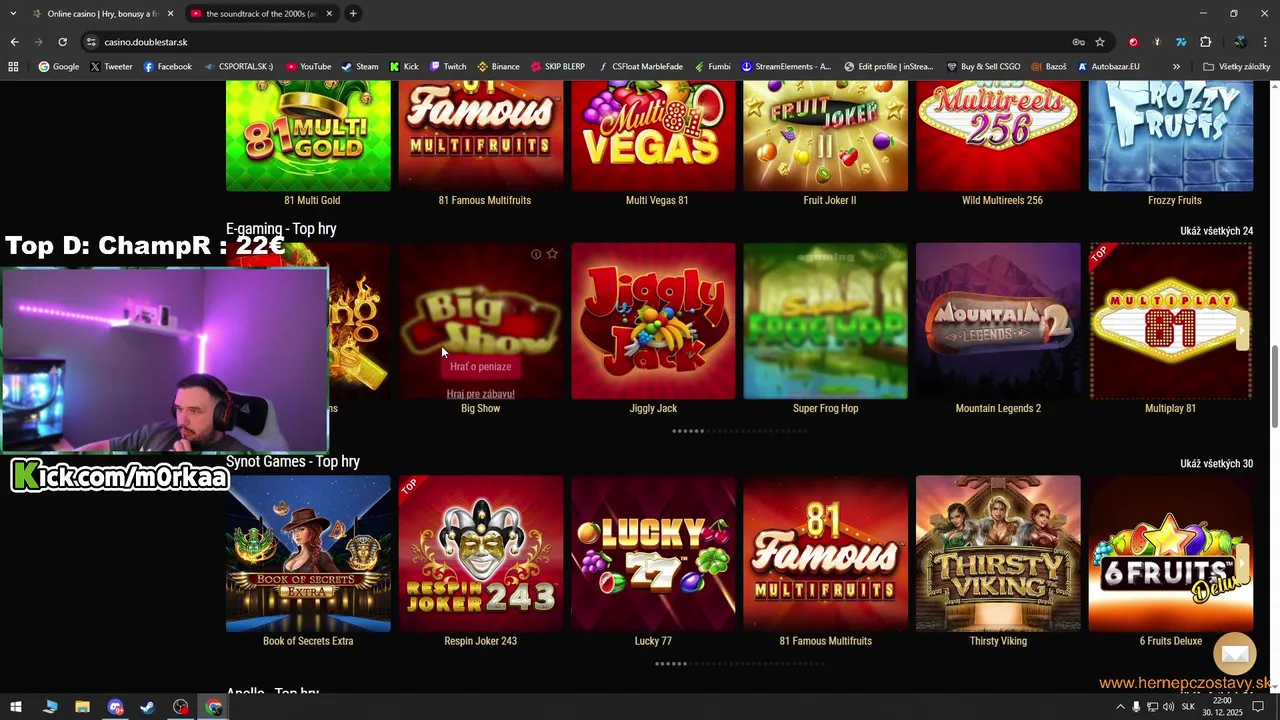The image size is (1280, 720).
Task: Go back with the browser back arrow
Action: (14, 42)
